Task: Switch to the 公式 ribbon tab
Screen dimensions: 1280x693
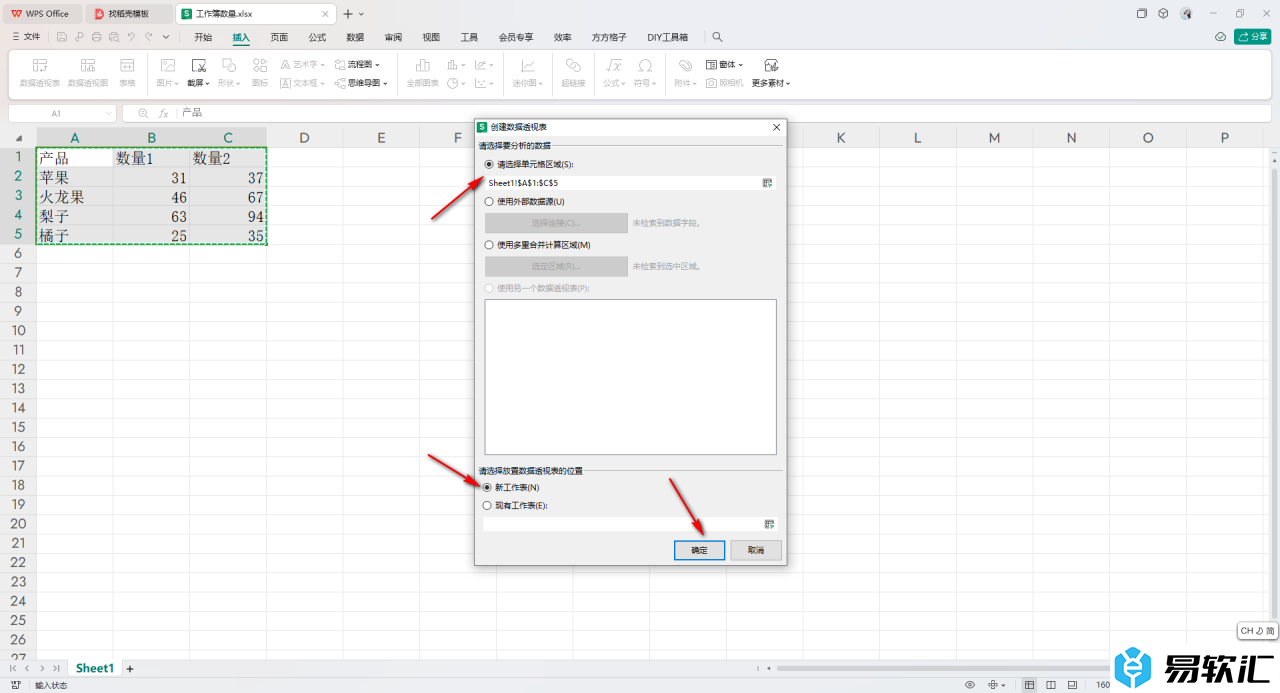Action: click(x=317, y=37)
